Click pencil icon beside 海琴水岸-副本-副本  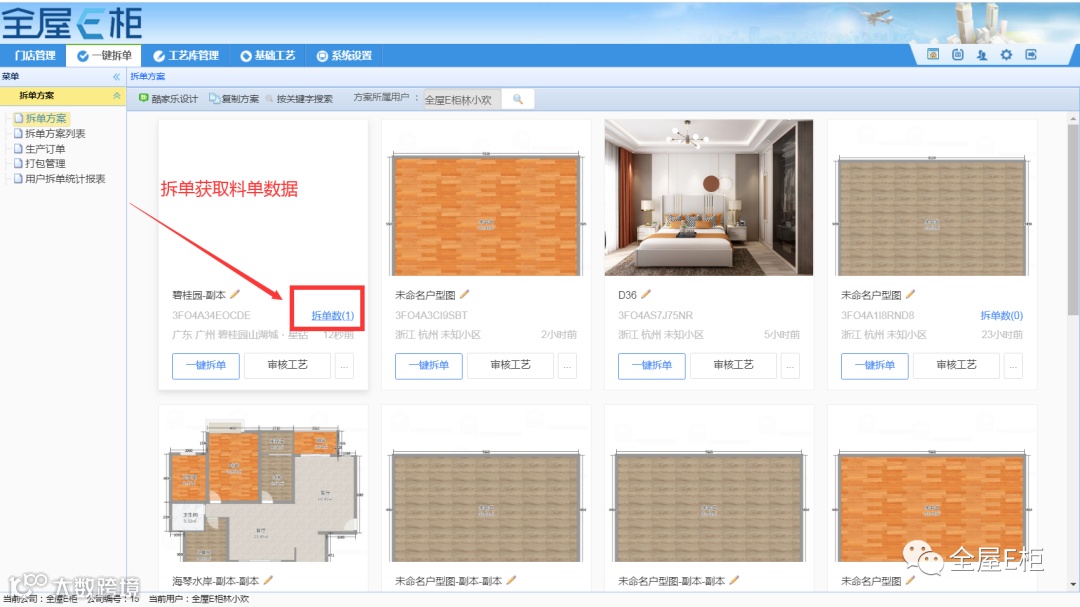[x=268, y=580]
